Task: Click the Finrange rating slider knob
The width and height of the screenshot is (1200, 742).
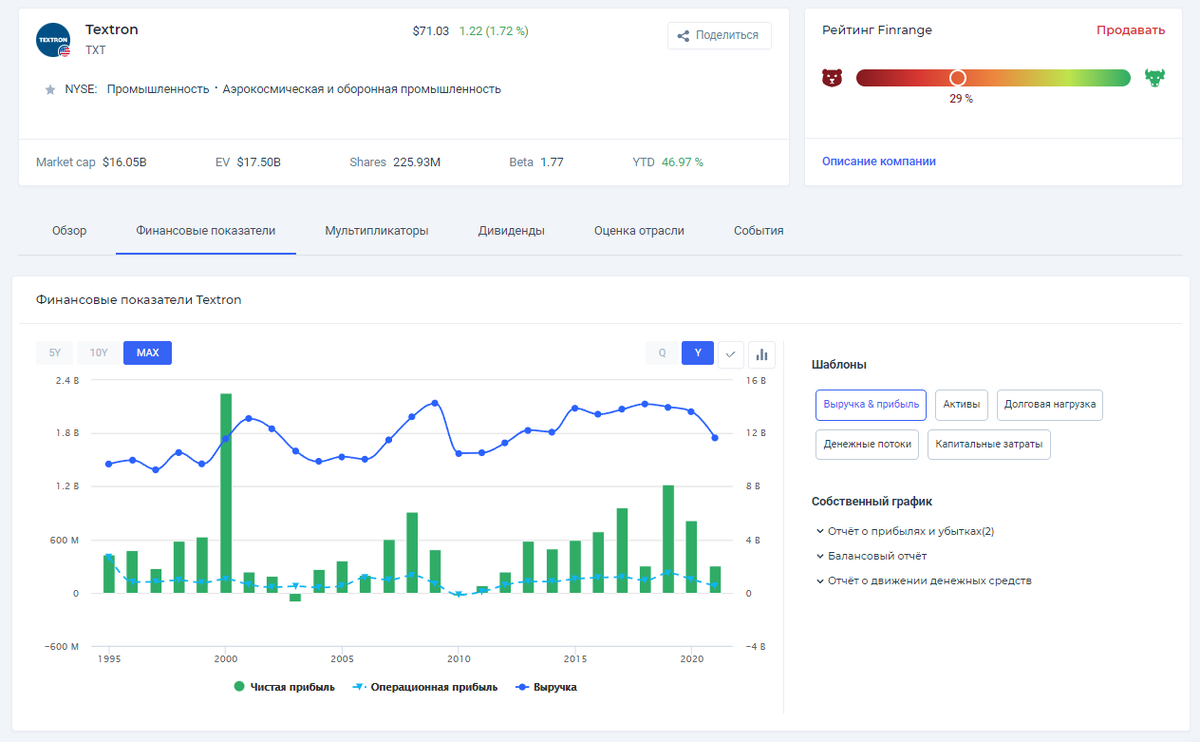Action: [958, 78]
